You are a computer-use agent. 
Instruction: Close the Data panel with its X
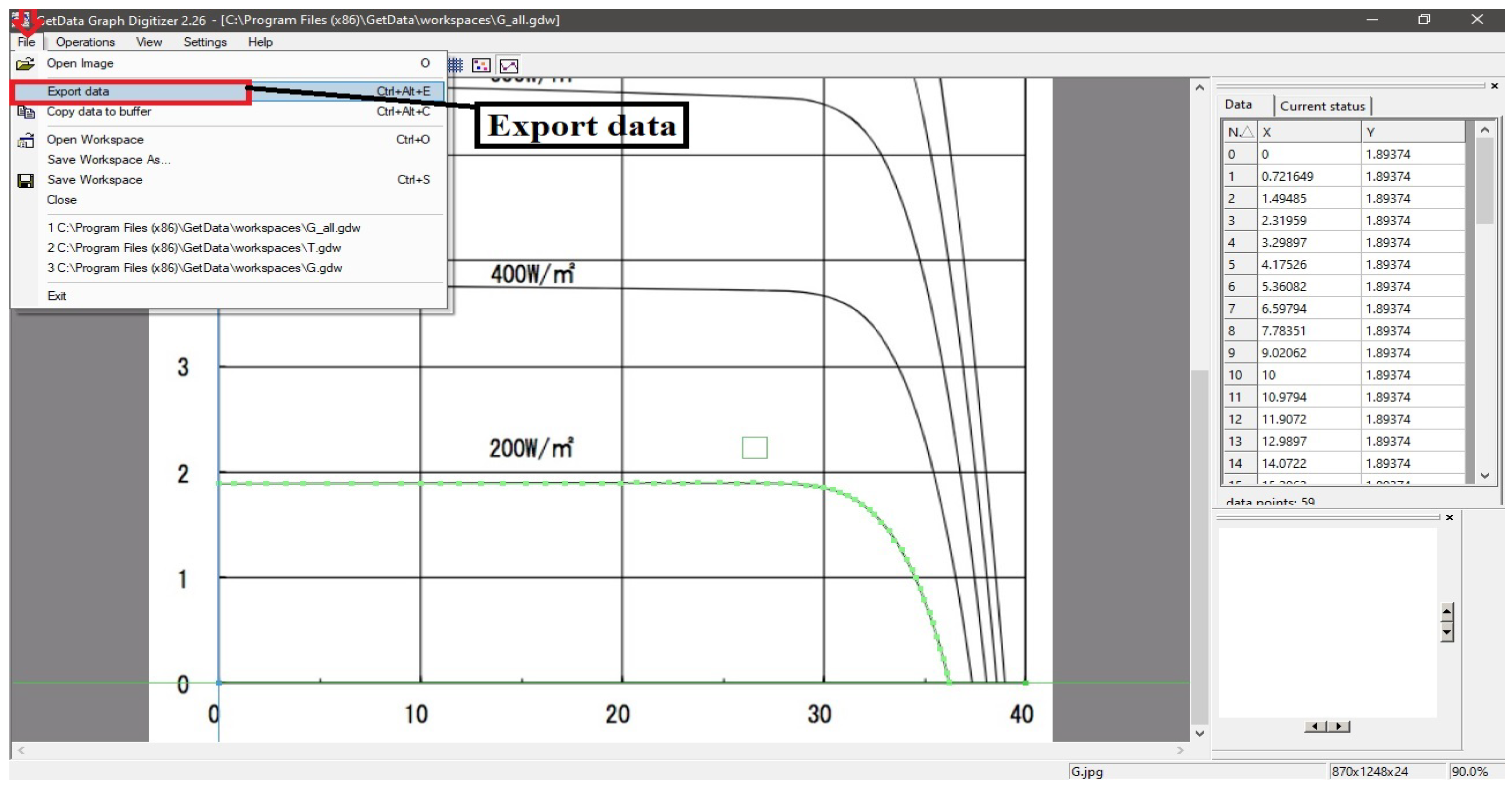pyautogui.click(x=1494, y=86)
